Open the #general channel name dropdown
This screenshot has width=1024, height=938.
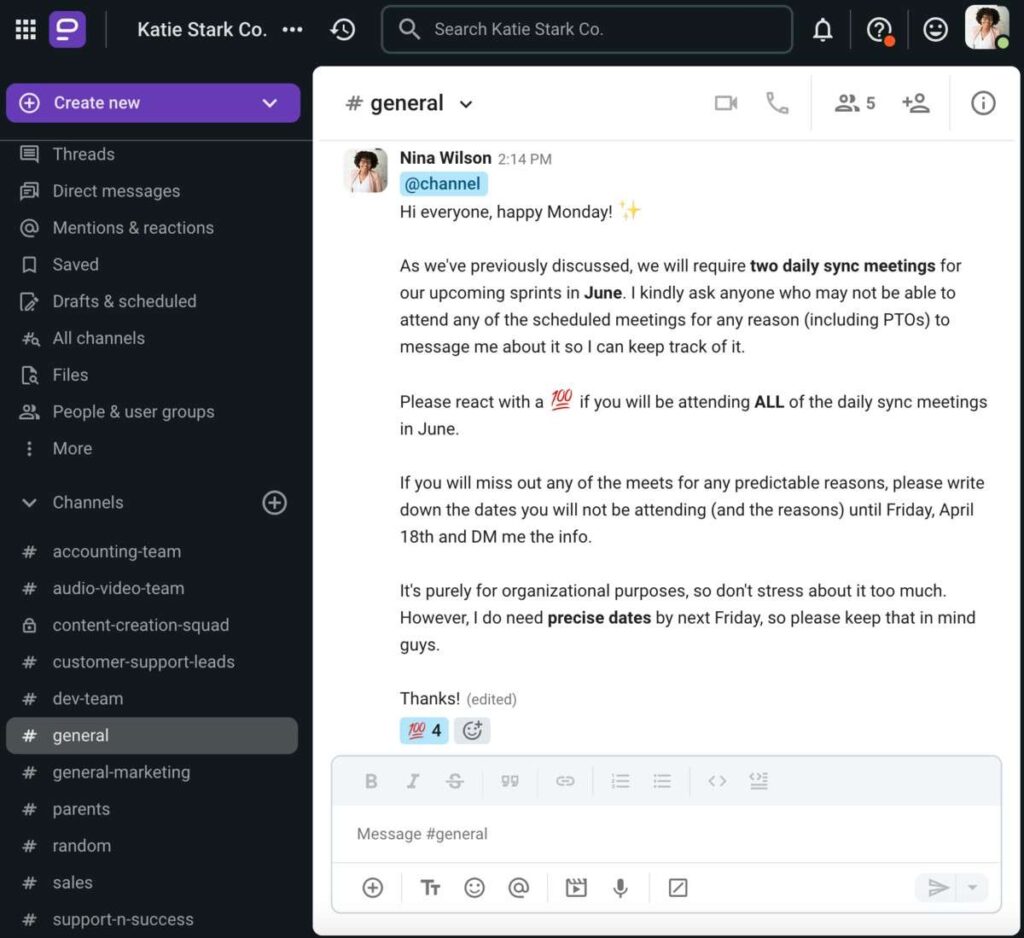[x=466, y=104]
